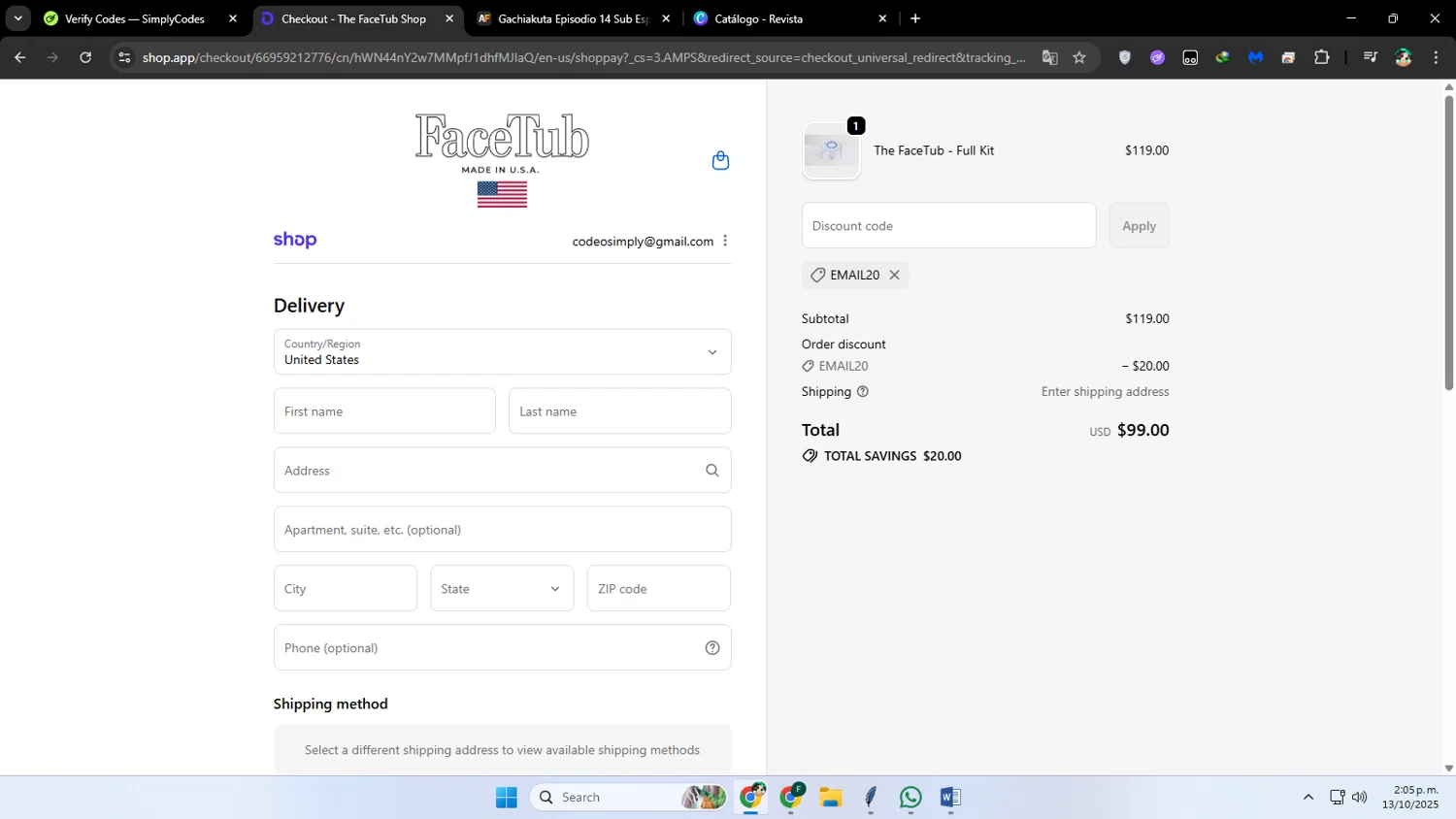
Task: Click the Shop logo
Action: pos(295,240)
